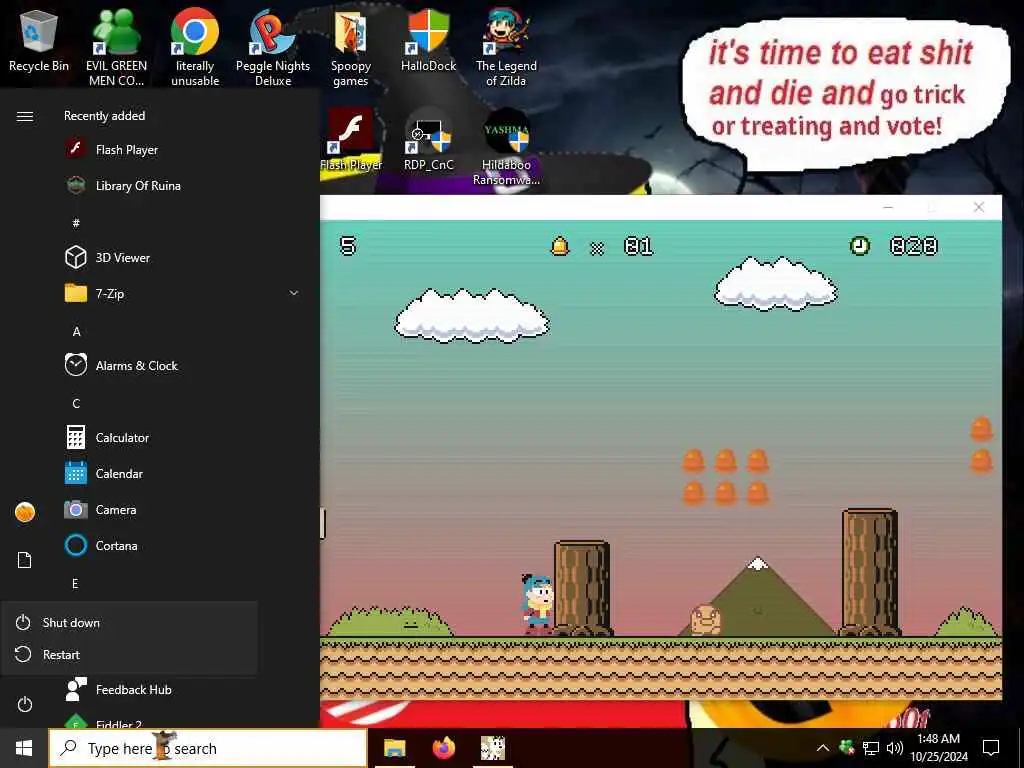Screen dimensions: 1024x768
Task: Select Shut down in power menu
Action: tap(129, 622)
